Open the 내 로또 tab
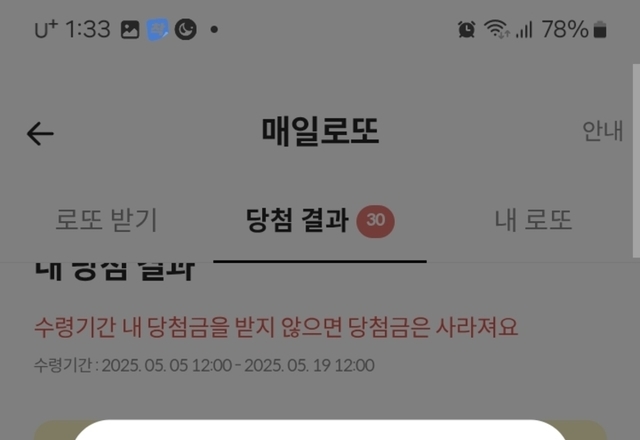The image size is (640, 440). point(533,220)
